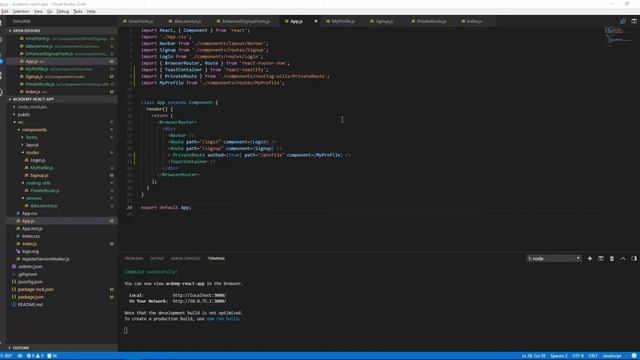Close the App.js editor tab
Screen dimensions: 640x360
coord(316,21)
